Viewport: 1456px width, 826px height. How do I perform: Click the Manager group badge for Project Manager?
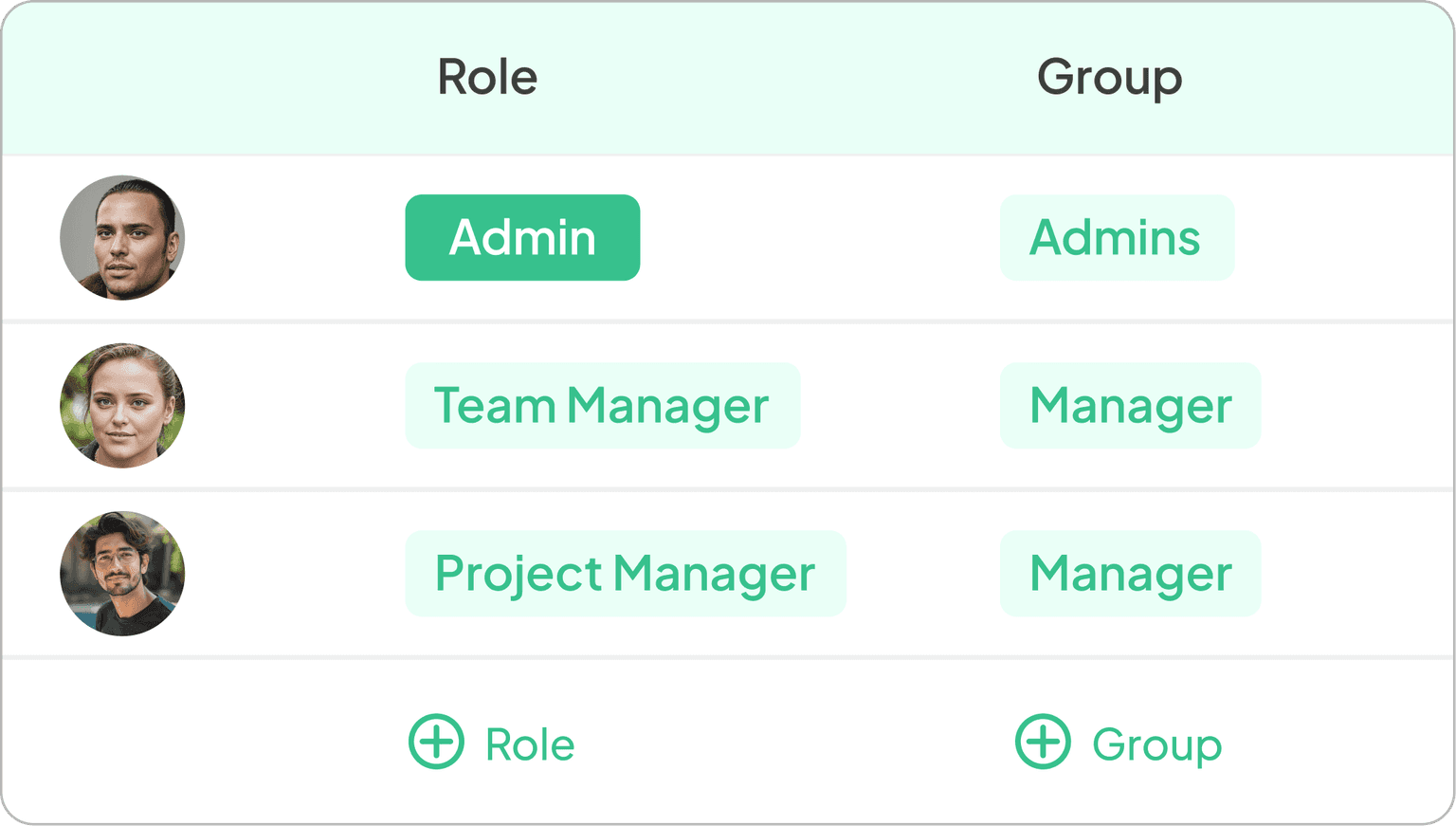[x=1131, y=573]
